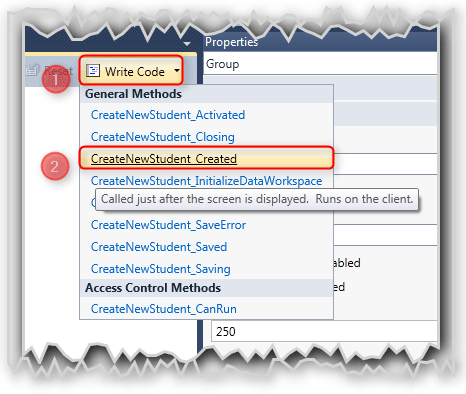Click the partly hidden method link behind the tooltip
This screenshot has height=394, width=466.
93,202
